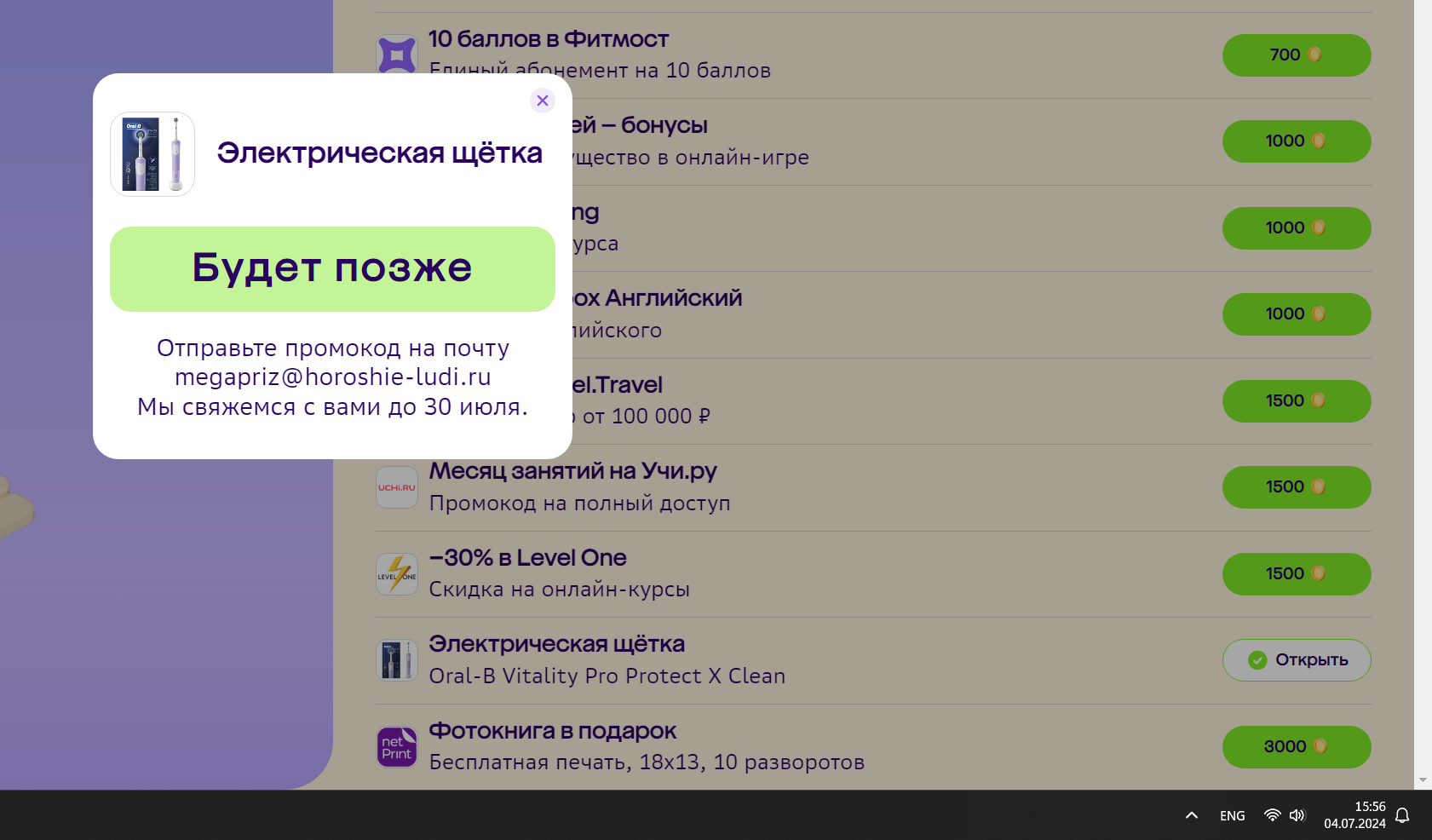This screenshot has height=840, width=1432.
Task: Click the Level One lightning logo icon
Action: (x=397, y=574)
